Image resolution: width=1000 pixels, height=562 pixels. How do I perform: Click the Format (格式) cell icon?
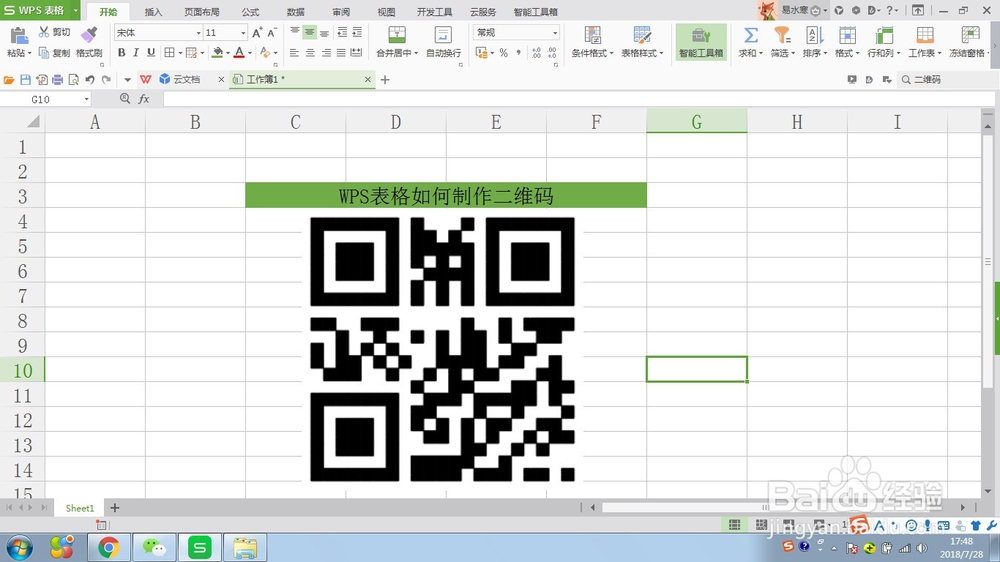(847, 35)
